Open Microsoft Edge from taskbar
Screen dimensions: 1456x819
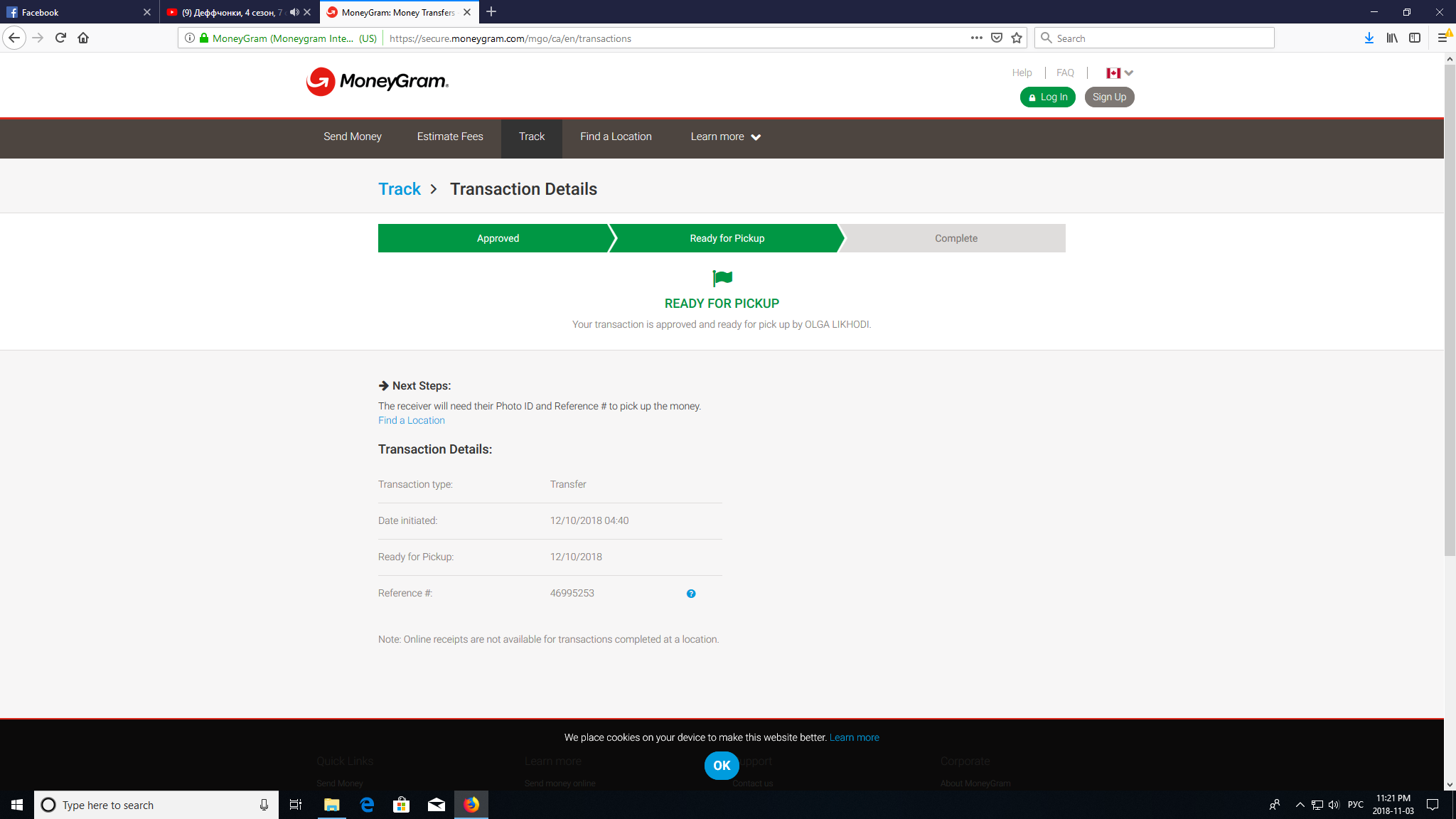coord(367,805)
